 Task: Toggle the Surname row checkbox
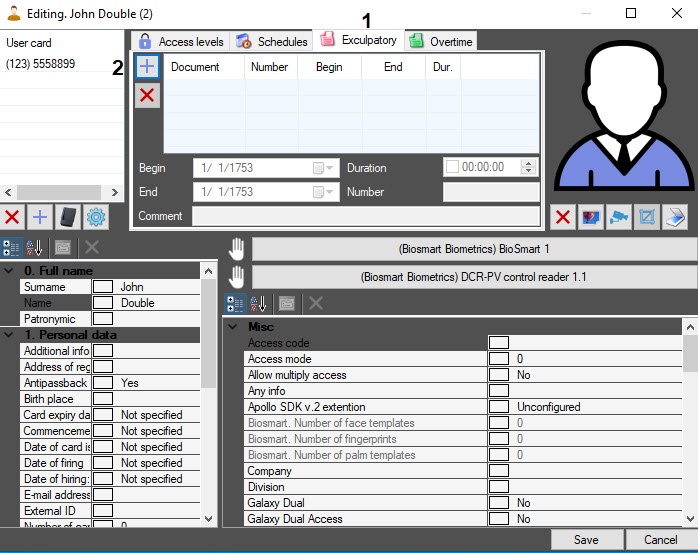point(103,287)
